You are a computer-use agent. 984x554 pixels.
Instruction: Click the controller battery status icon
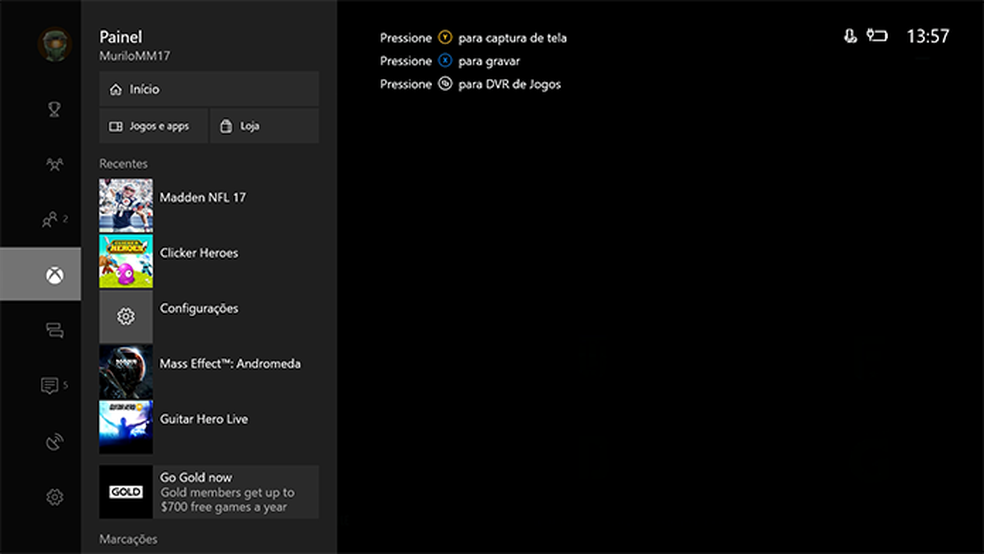click(x=877, y=36)
